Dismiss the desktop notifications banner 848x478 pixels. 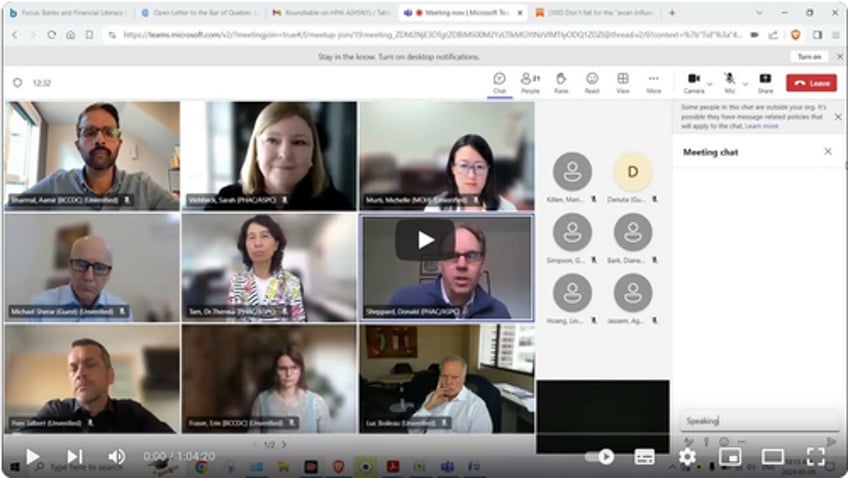pos(839,56)
